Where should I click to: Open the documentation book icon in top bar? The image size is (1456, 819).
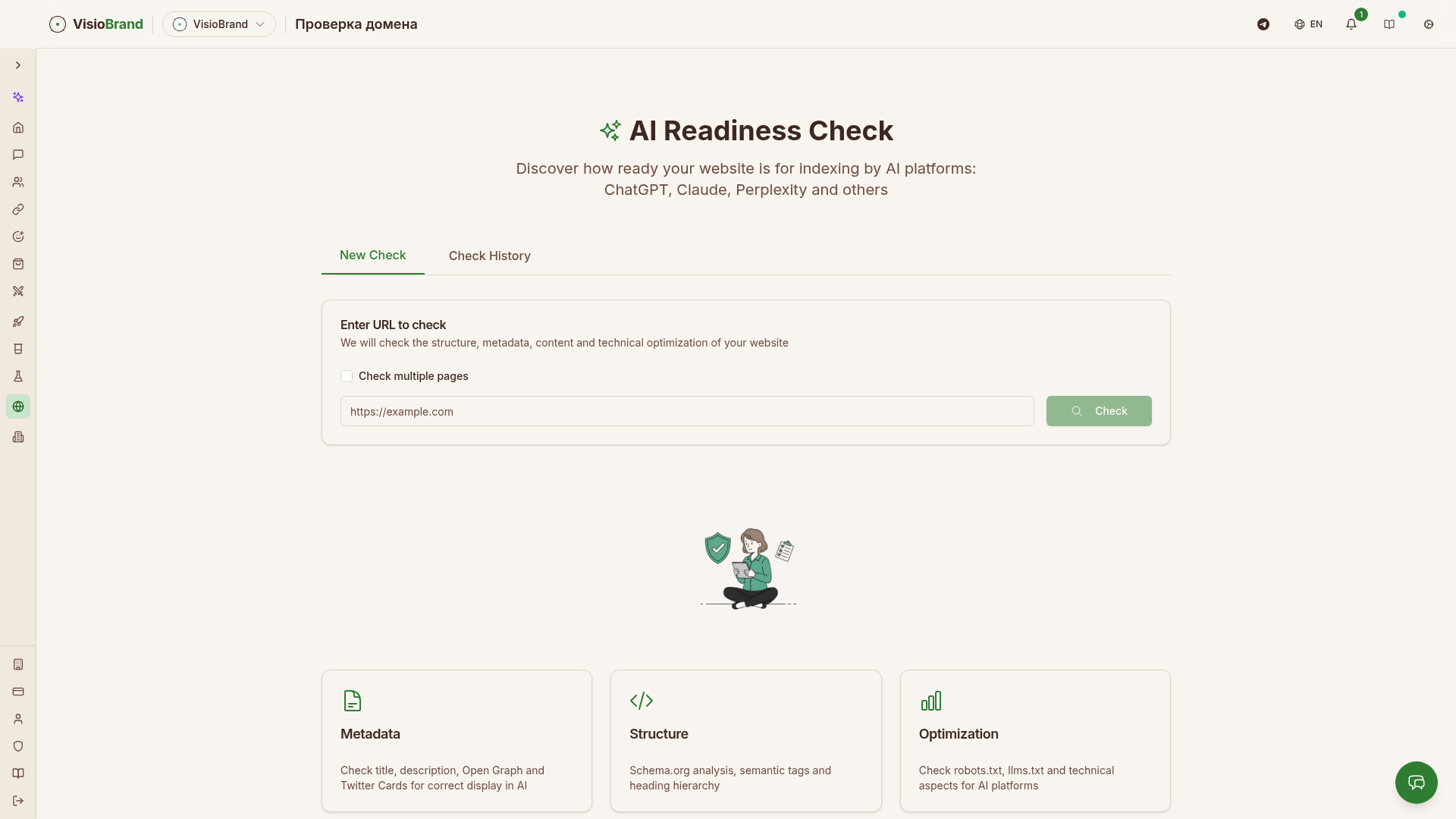coord(1391,24)
